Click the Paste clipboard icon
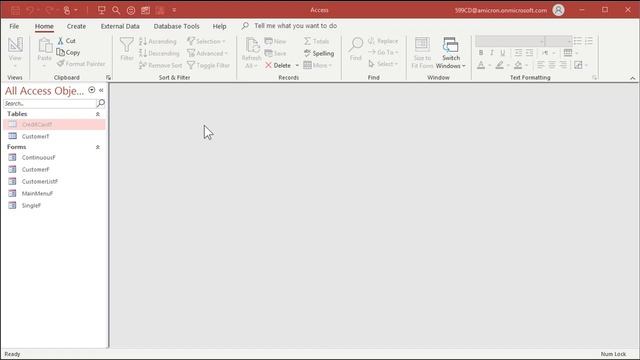 [x=44, y=45]
